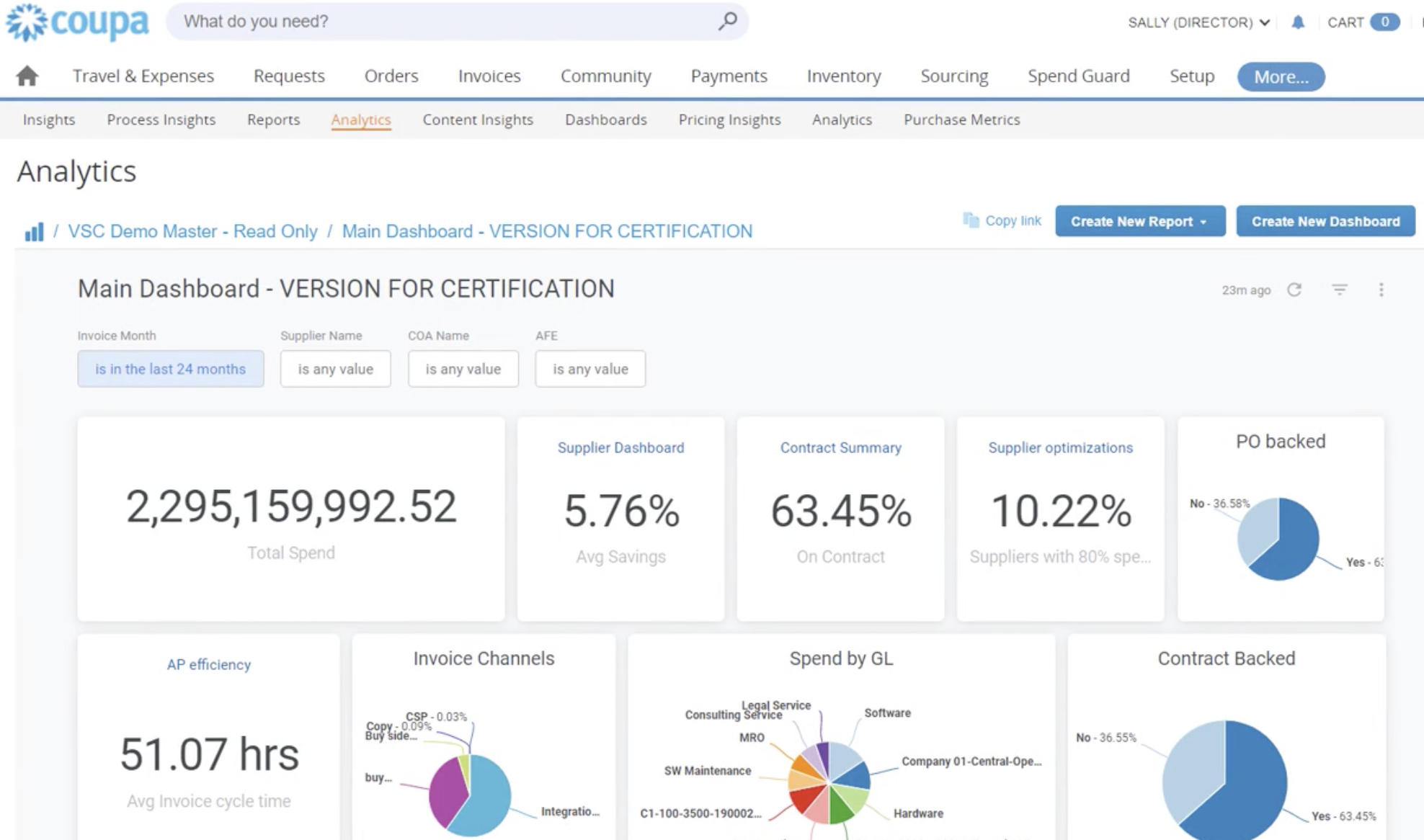This screenshot has width=1424, height=840.
Task: Switch to the Pricing Insights tab
Action: (729, 120)
